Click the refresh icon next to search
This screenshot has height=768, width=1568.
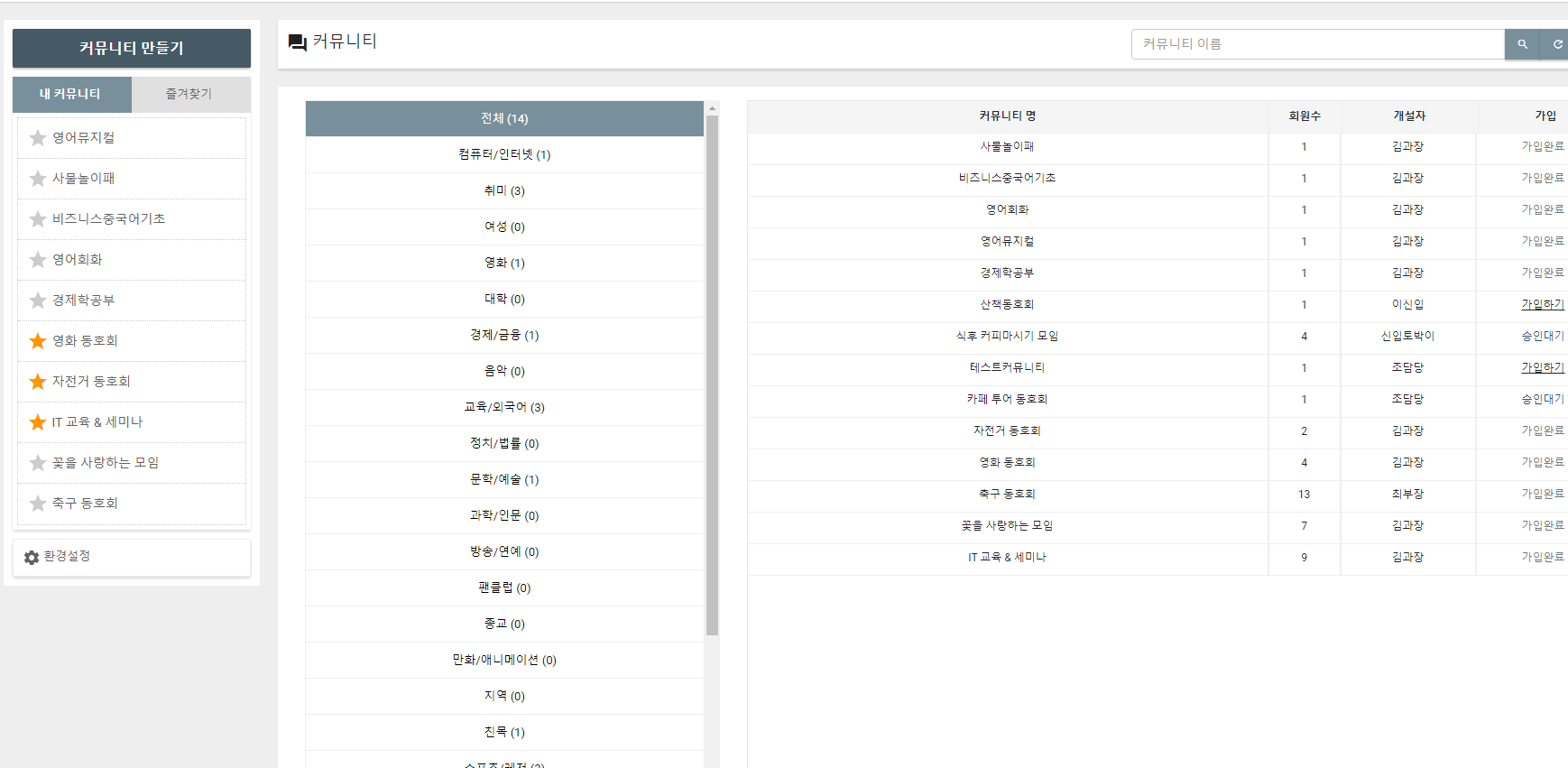coord(1556,44)
